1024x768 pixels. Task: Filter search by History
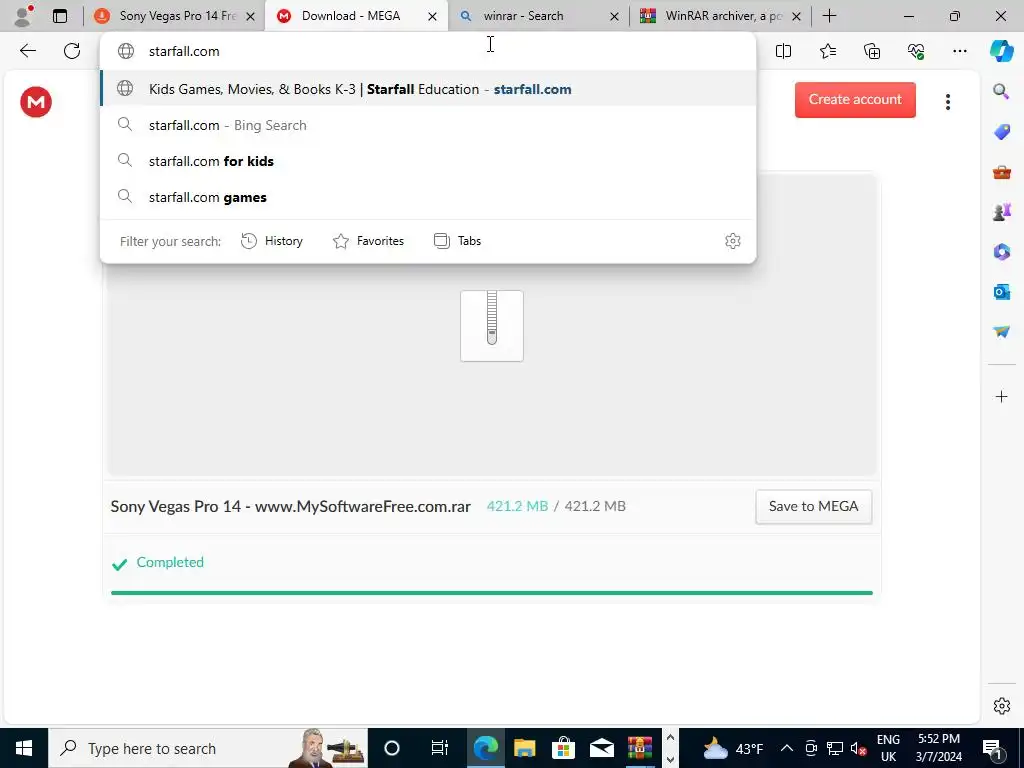(272, 241)
